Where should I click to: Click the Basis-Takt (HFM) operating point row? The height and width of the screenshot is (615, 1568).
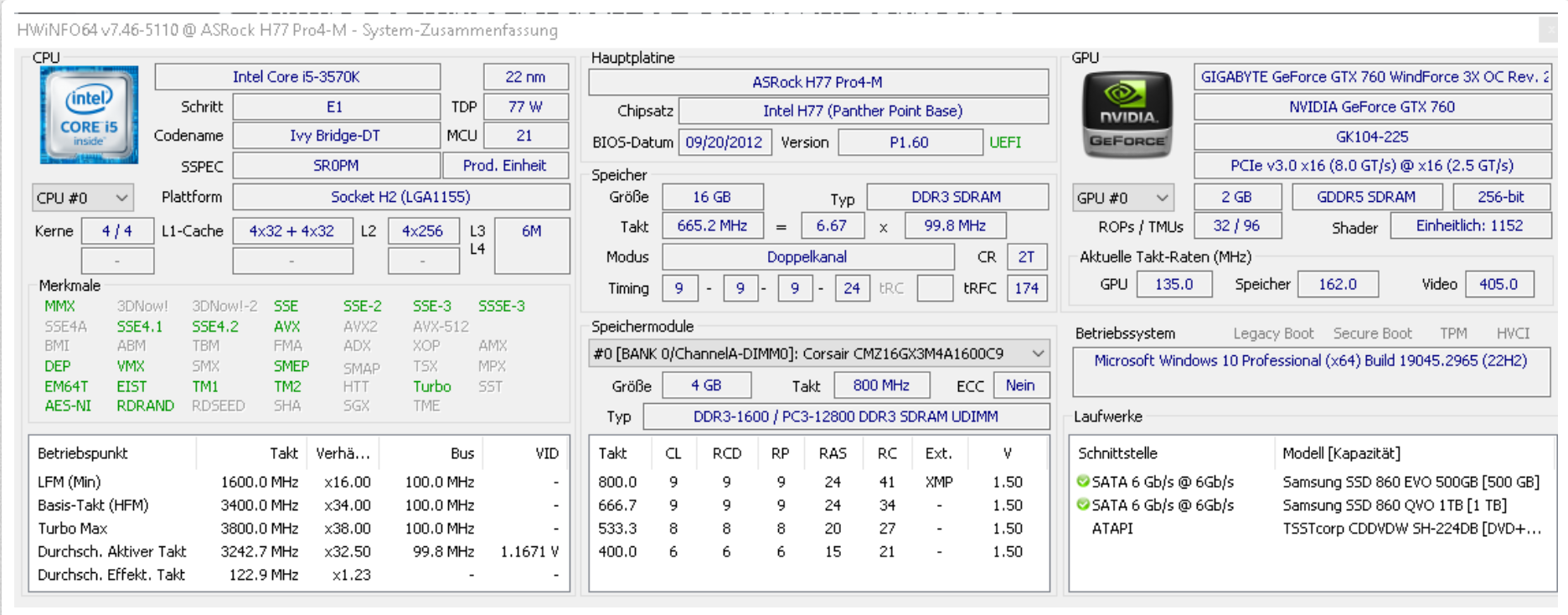pos(298,505)
